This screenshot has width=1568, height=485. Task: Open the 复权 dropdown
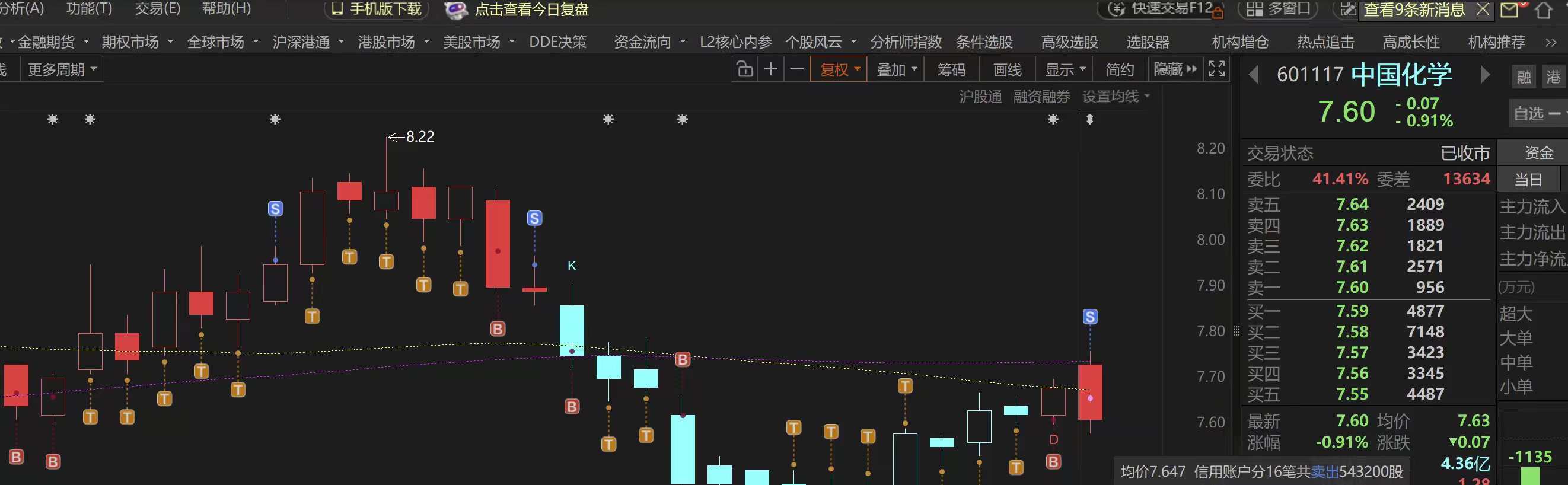(x=839, y=69)
